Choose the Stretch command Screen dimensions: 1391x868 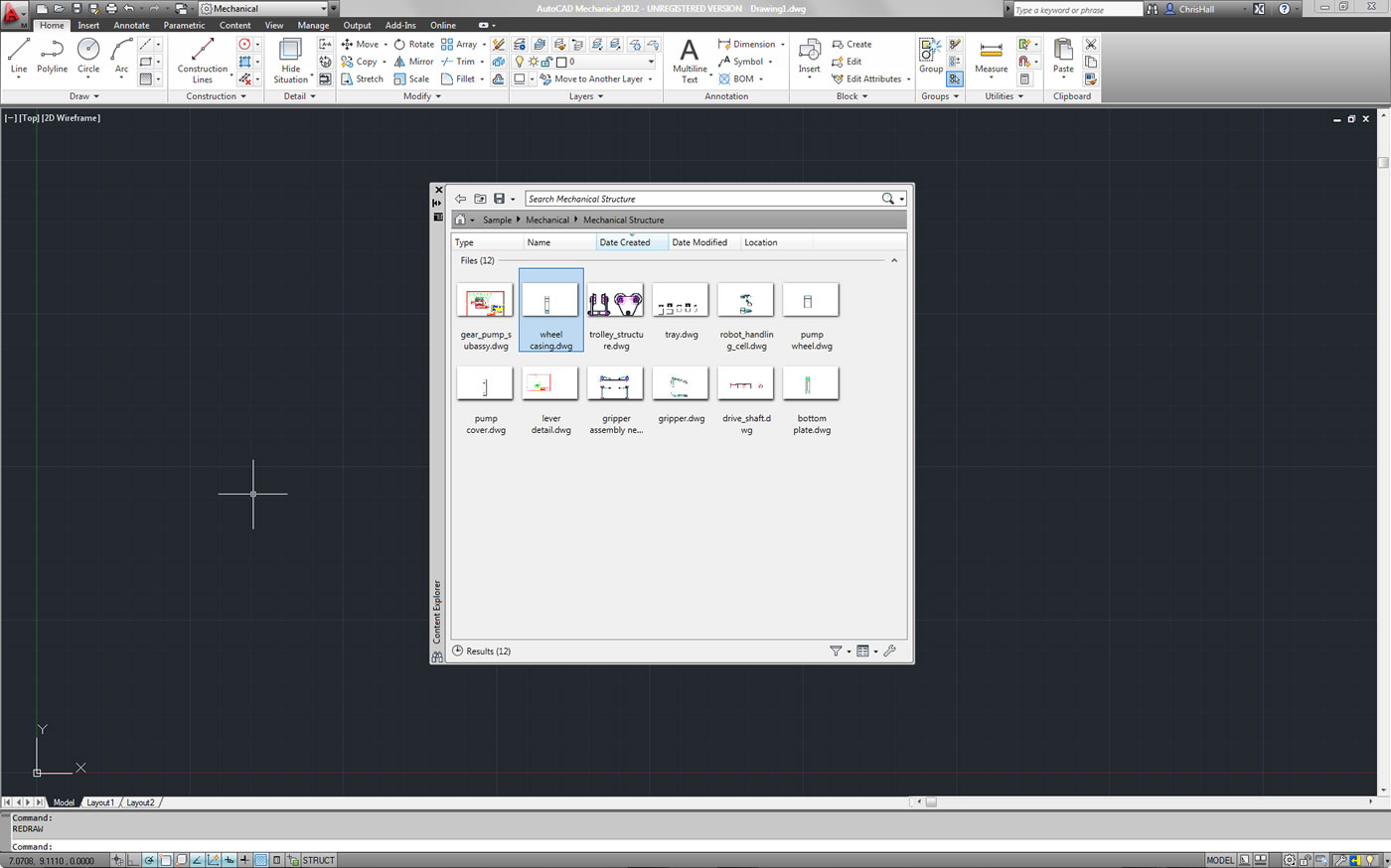tap(362, 79)
